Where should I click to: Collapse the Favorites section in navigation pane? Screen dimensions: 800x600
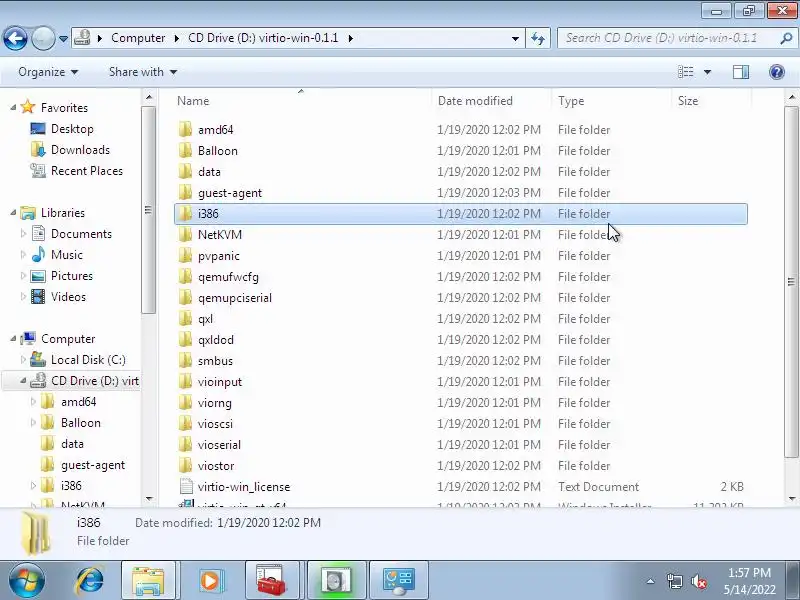pyautogui.click(x=13, y=108)
